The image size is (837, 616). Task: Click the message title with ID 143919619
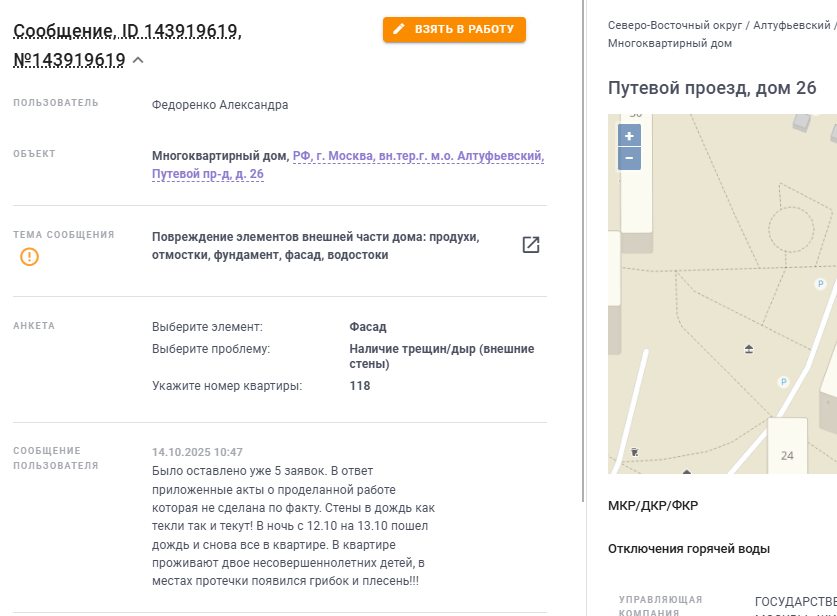(x=126, y=32)
